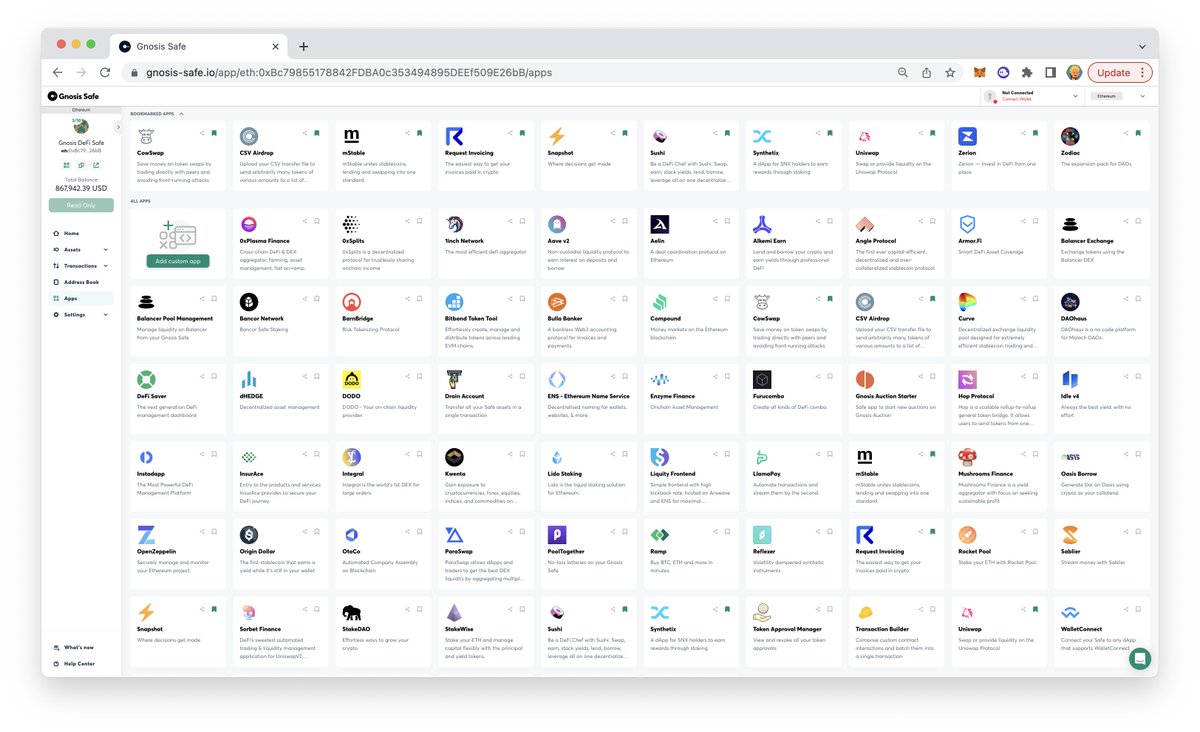The width and height of the screenshot is (1200, 732).
Task: Expand the Assets sidebar submenu
Action: tap(106, 250)
